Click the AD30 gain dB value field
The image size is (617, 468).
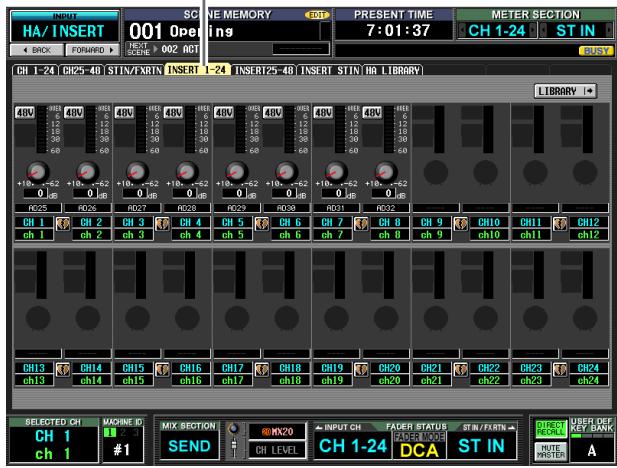(284, 193)
